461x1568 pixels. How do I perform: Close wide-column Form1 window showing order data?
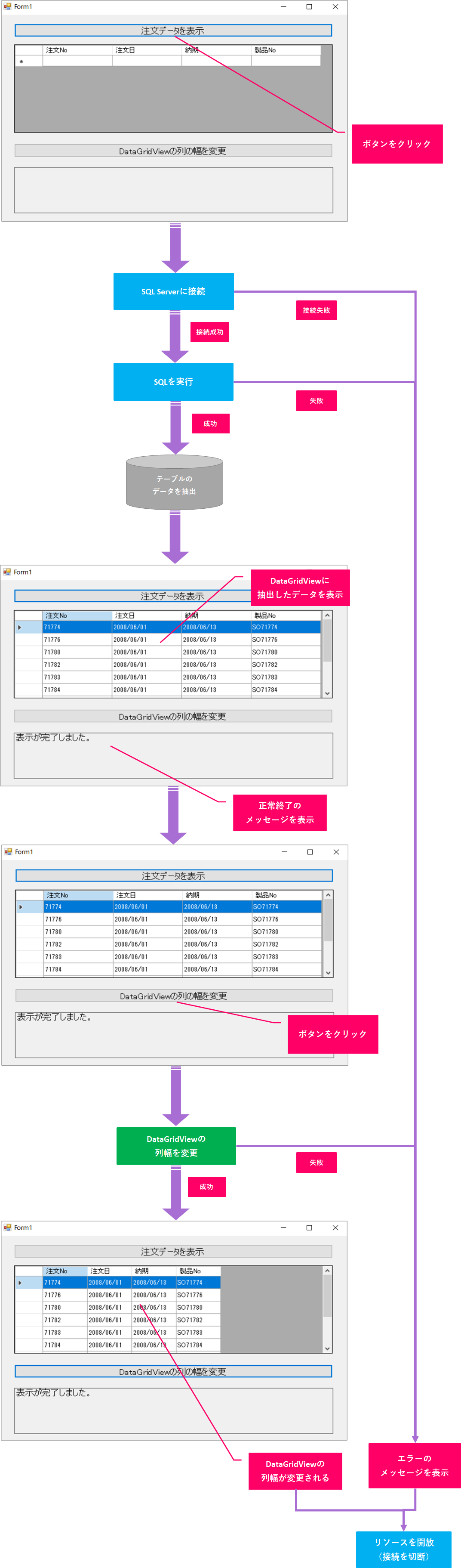click(336, 851)
